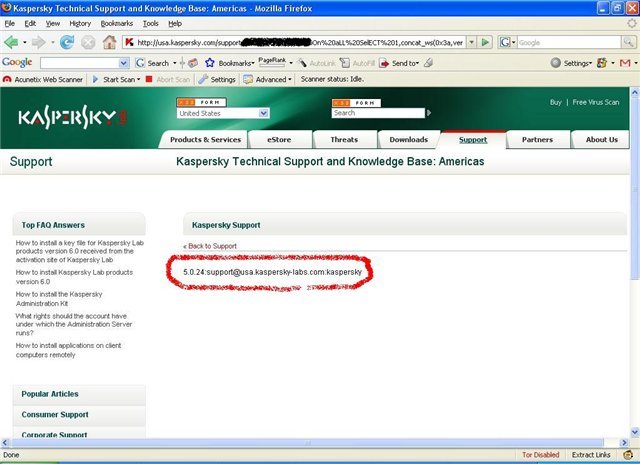Click the Back to Support link
Viewport: 640px width, 464px height.
pos(210,245)
